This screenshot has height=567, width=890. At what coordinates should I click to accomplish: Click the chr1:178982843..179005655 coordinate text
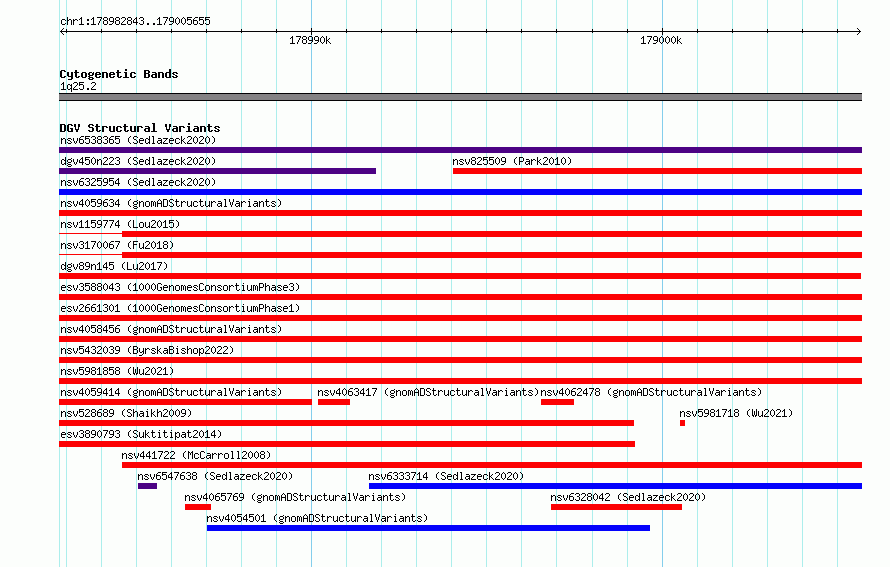tap(135, 22)
